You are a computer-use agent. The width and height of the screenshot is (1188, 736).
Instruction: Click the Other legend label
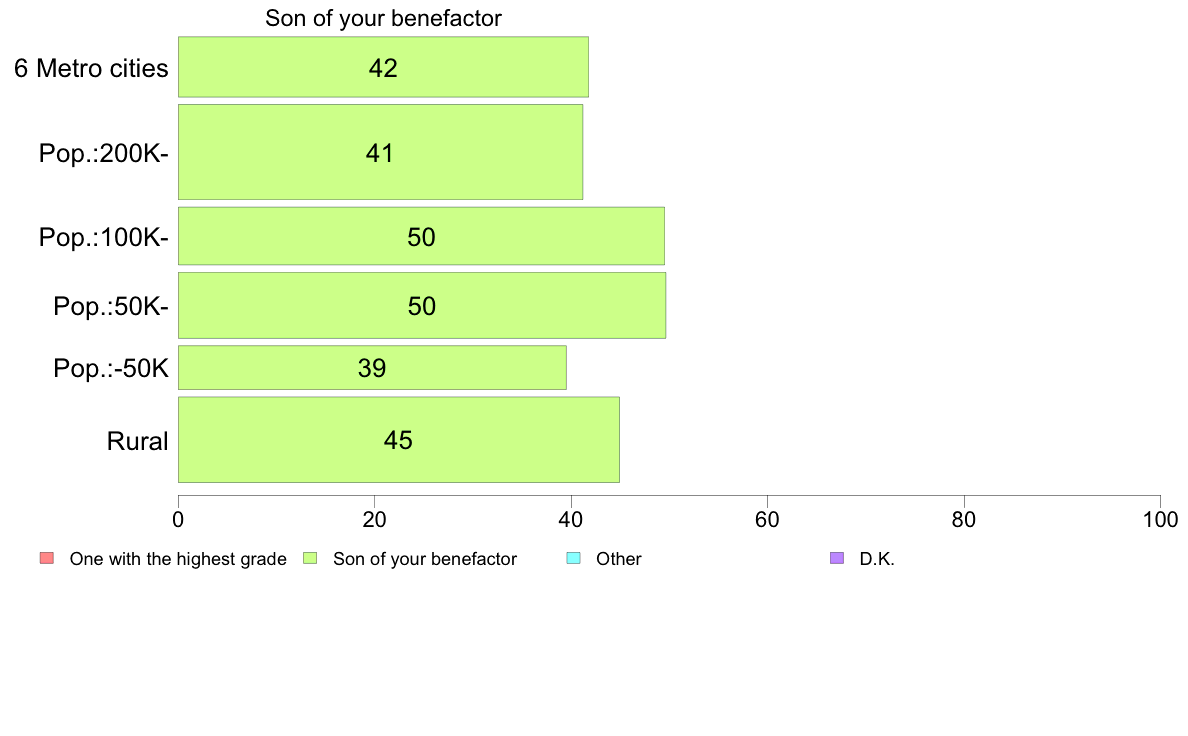619,559
